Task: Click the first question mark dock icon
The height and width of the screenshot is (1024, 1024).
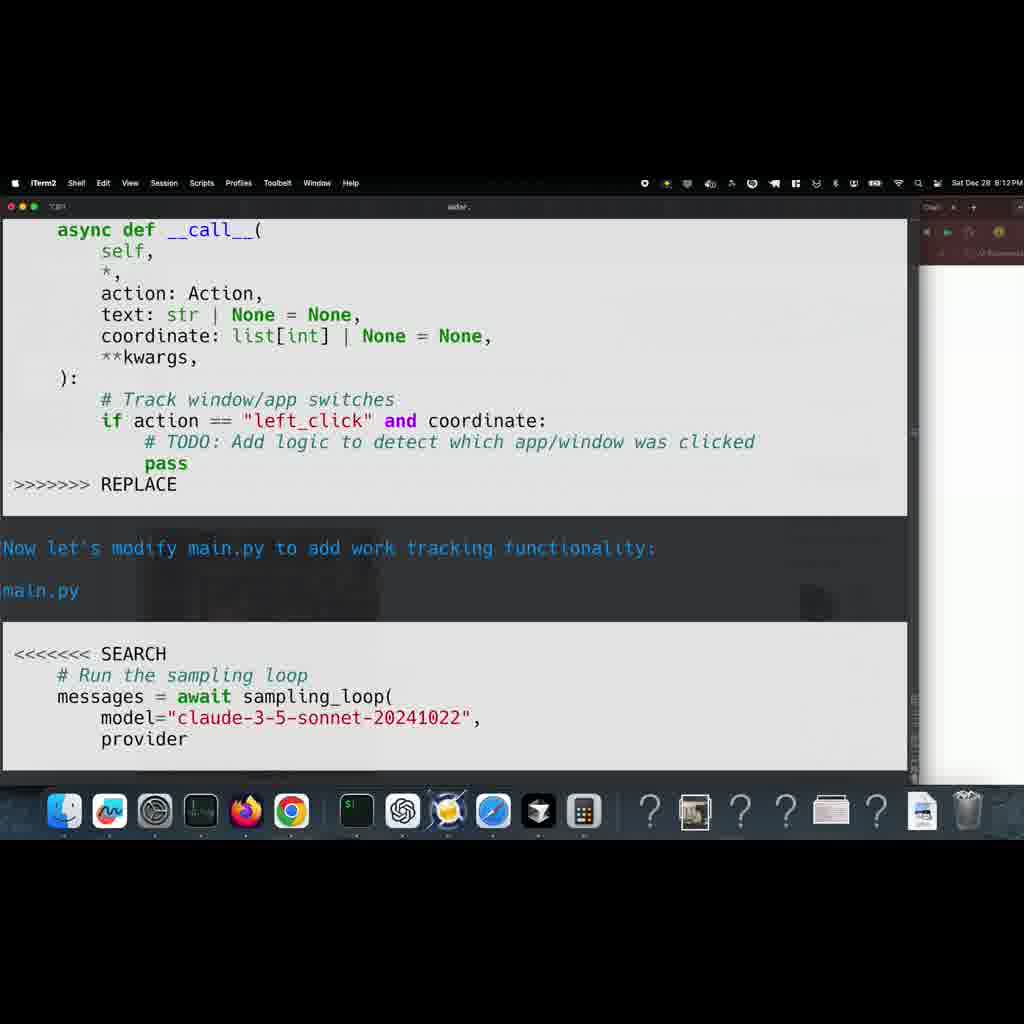Action: [650, 811]
